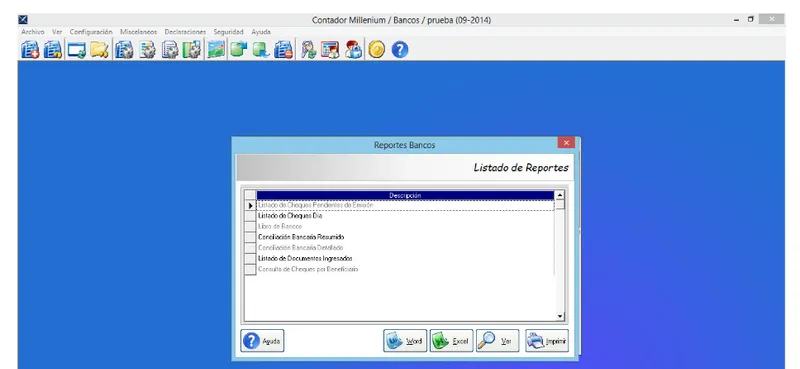This screenshot has width=800, height=369.
Task: Click the Descripción column header
Action: point(405,195)
